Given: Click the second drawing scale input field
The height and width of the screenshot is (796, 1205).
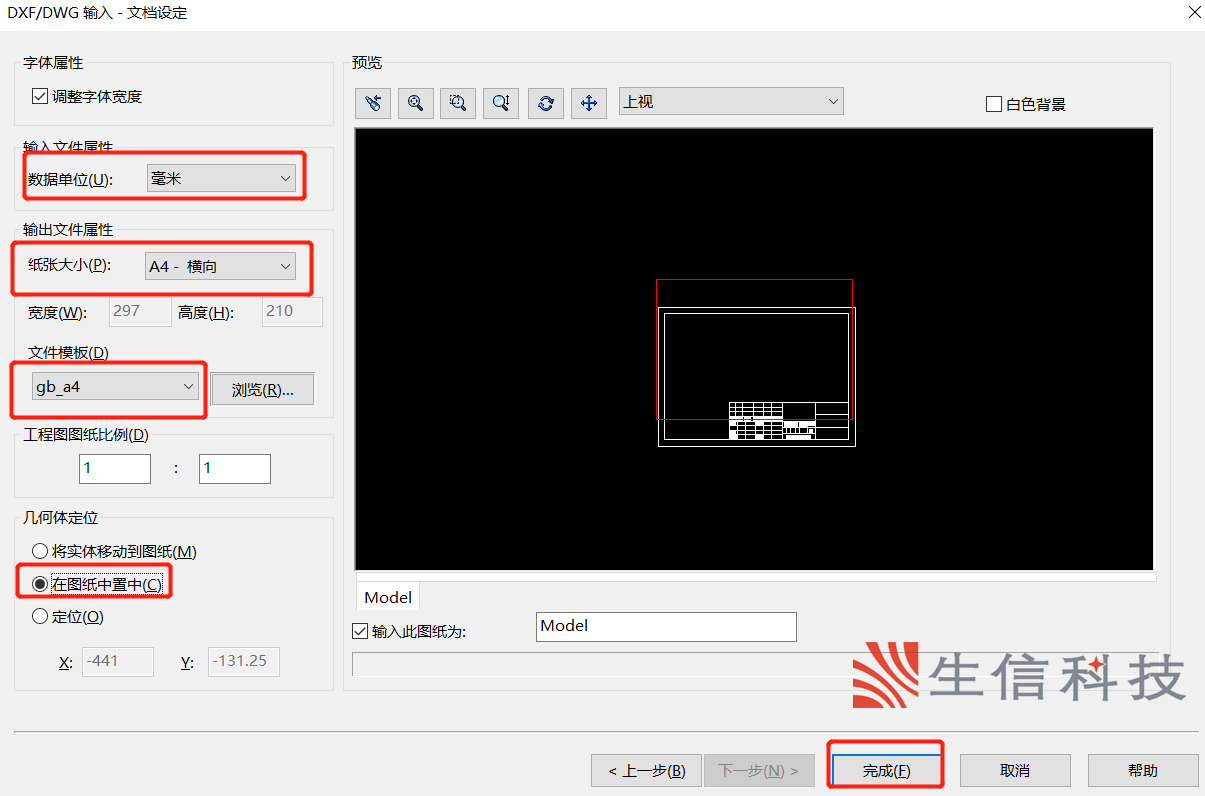Looking at the screenshot, I should 235,468.
